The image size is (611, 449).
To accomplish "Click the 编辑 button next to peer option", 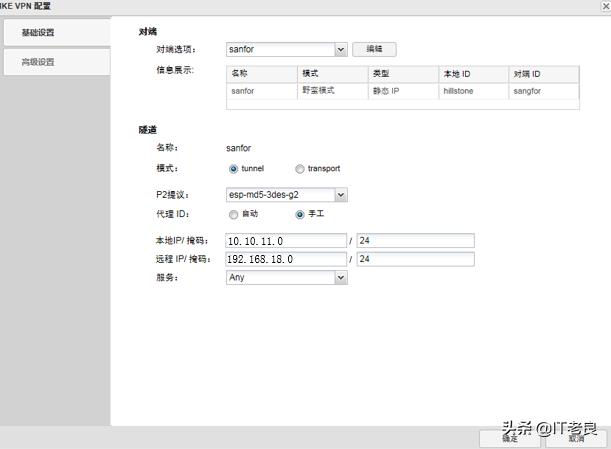I will point(374,49).
